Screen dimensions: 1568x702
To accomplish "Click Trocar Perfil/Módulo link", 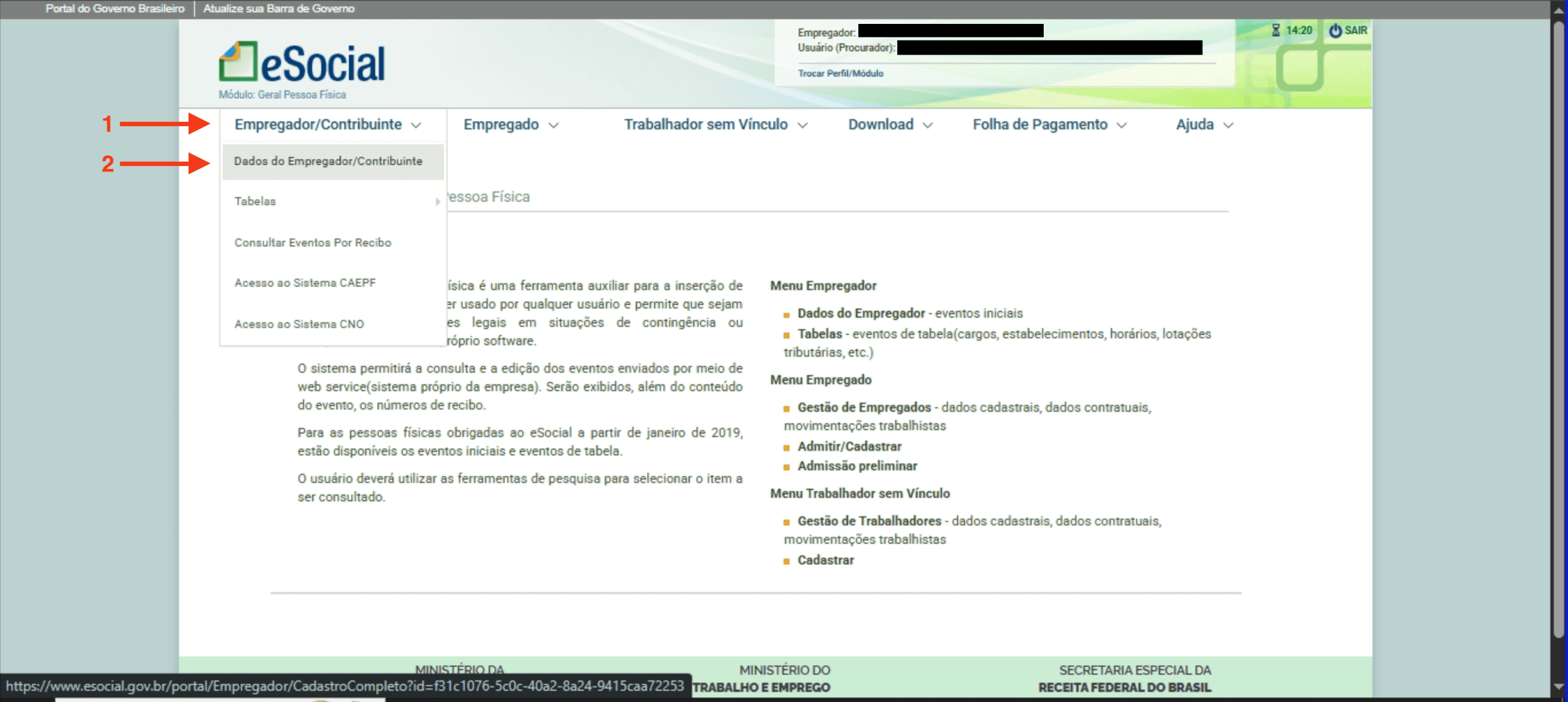I will pyautogui.click(x=840, y=74).
